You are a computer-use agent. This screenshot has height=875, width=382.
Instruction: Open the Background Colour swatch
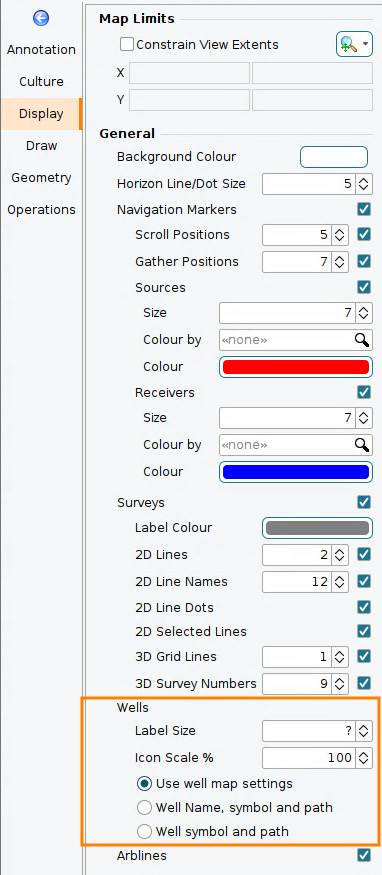(x=334, y=157)
